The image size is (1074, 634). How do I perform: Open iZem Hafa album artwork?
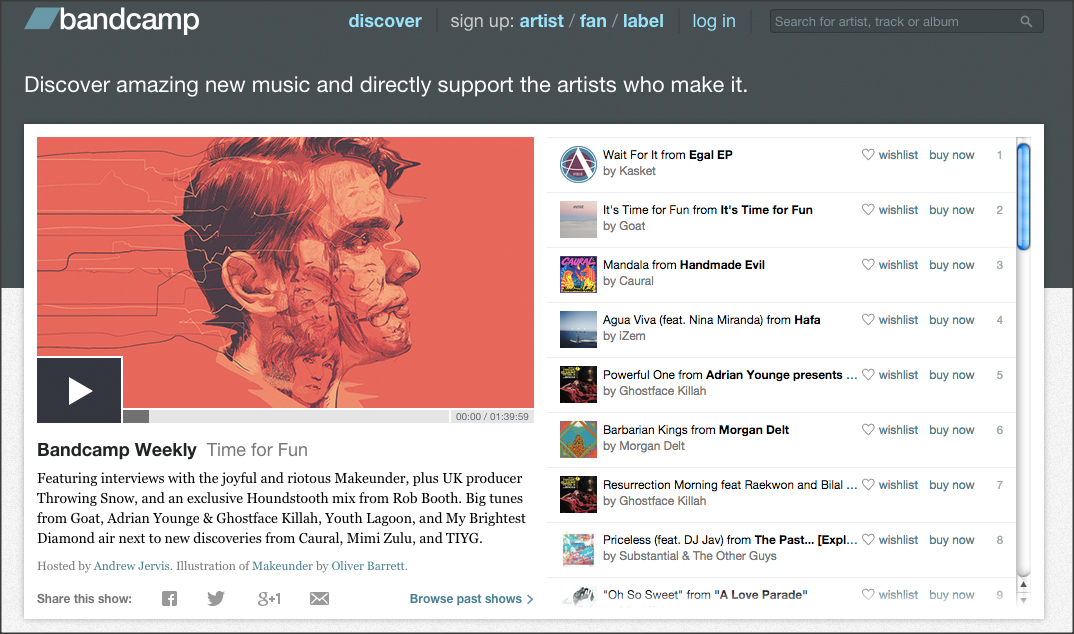tap(578, 329)
